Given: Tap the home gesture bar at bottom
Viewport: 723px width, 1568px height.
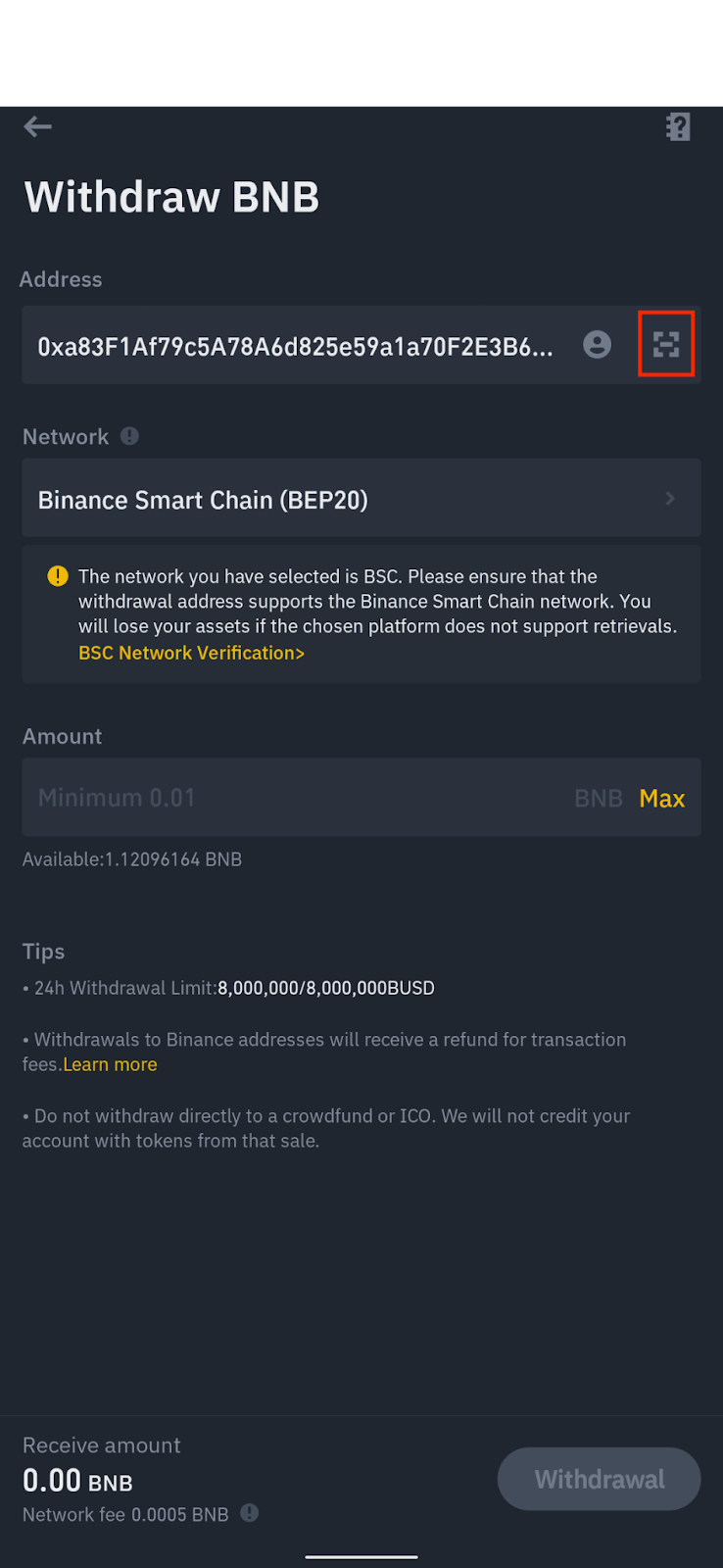Looking at the screenshot, I should pyautogui.click(x=361, y=1556).
